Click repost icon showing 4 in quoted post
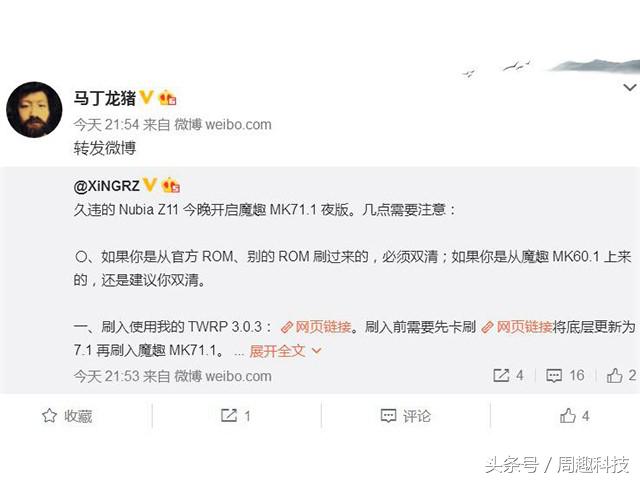This screenshot has height=480, width=640. (x=508, y=375)
